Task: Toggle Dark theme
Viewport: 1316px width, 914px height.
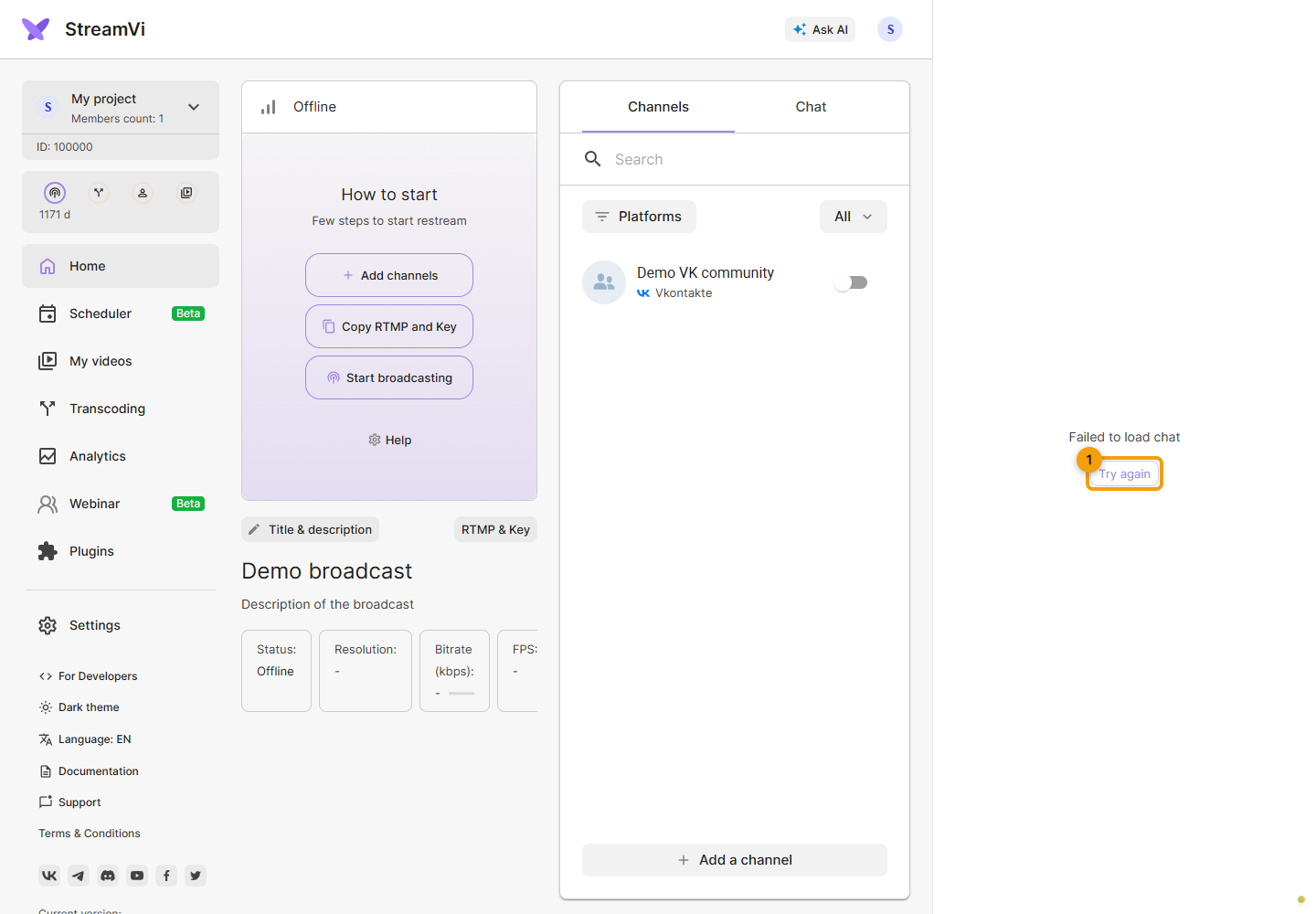Action: click(x=79, y=707)
